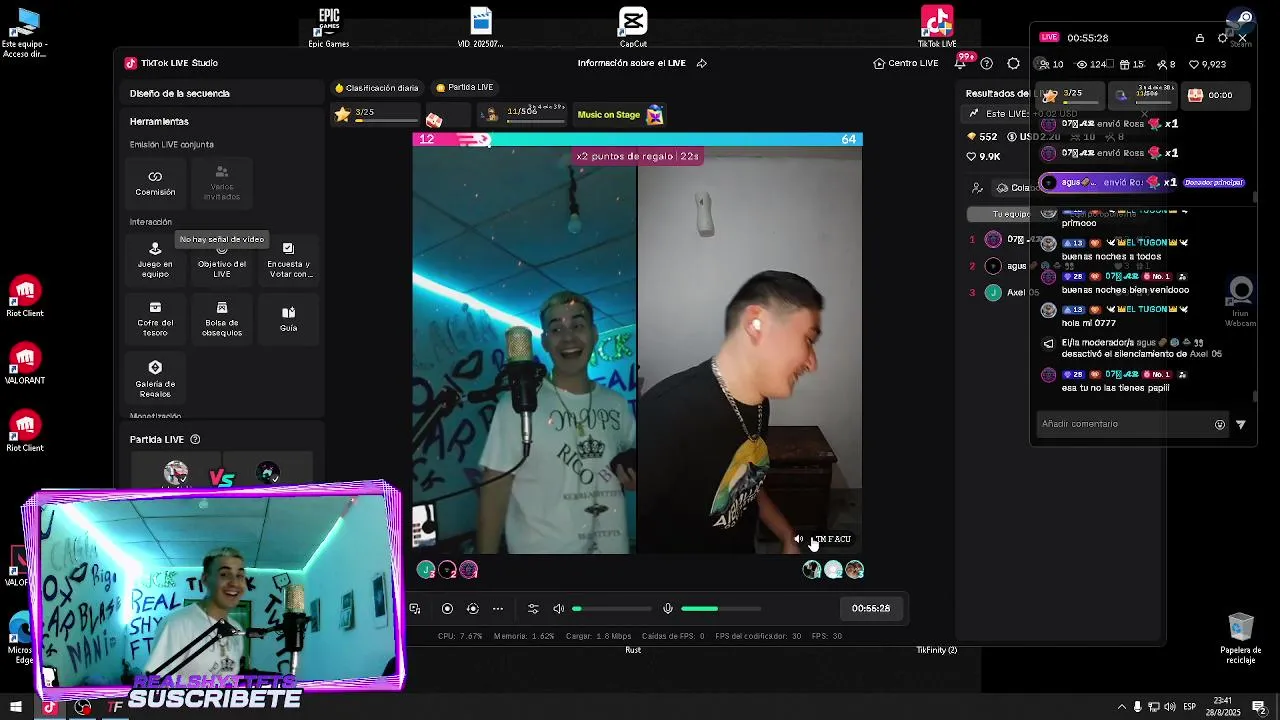Click the record button in bottom toolbar

click(447, 608)
